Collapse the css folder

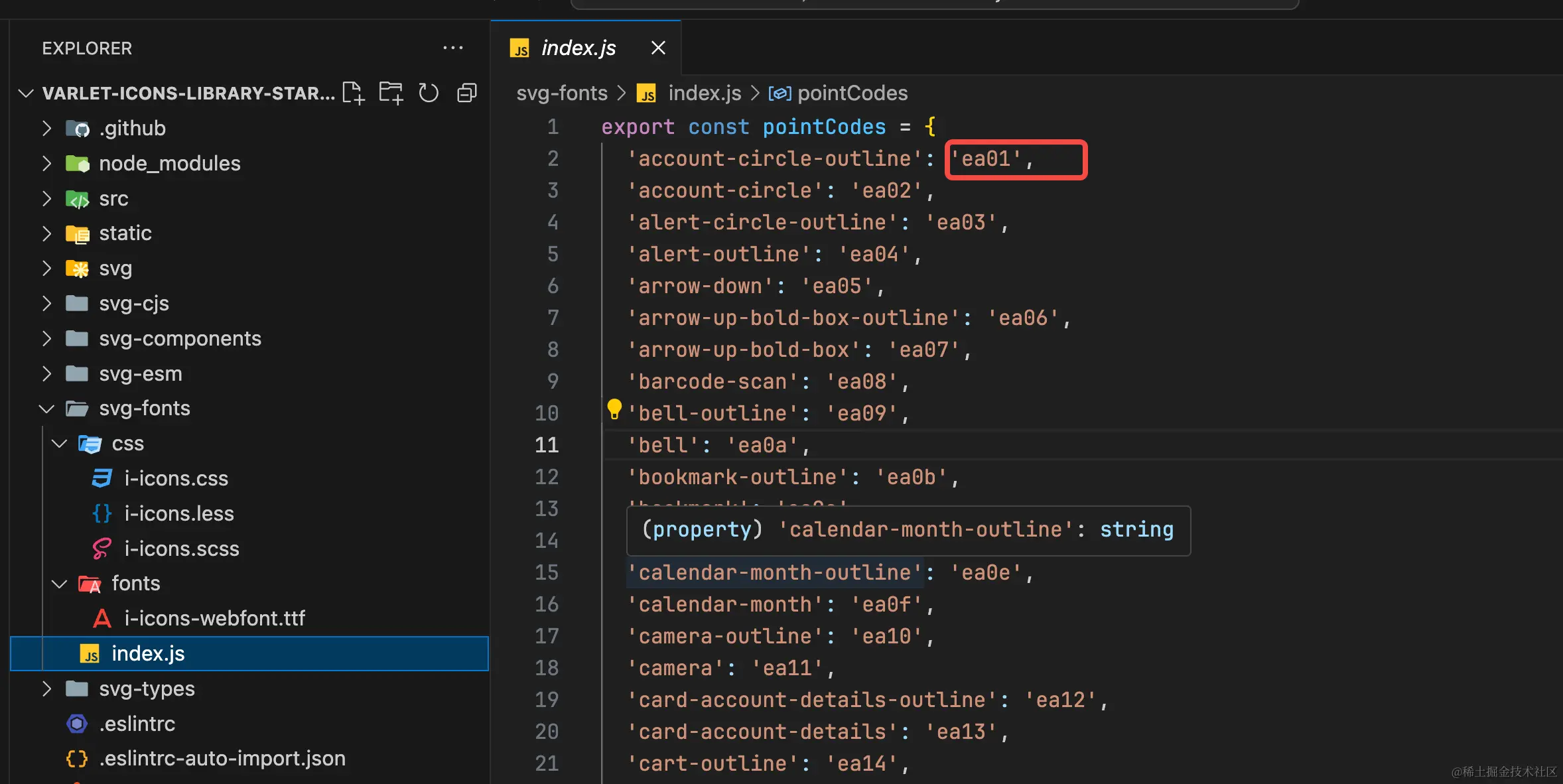[x=127, y=443]
